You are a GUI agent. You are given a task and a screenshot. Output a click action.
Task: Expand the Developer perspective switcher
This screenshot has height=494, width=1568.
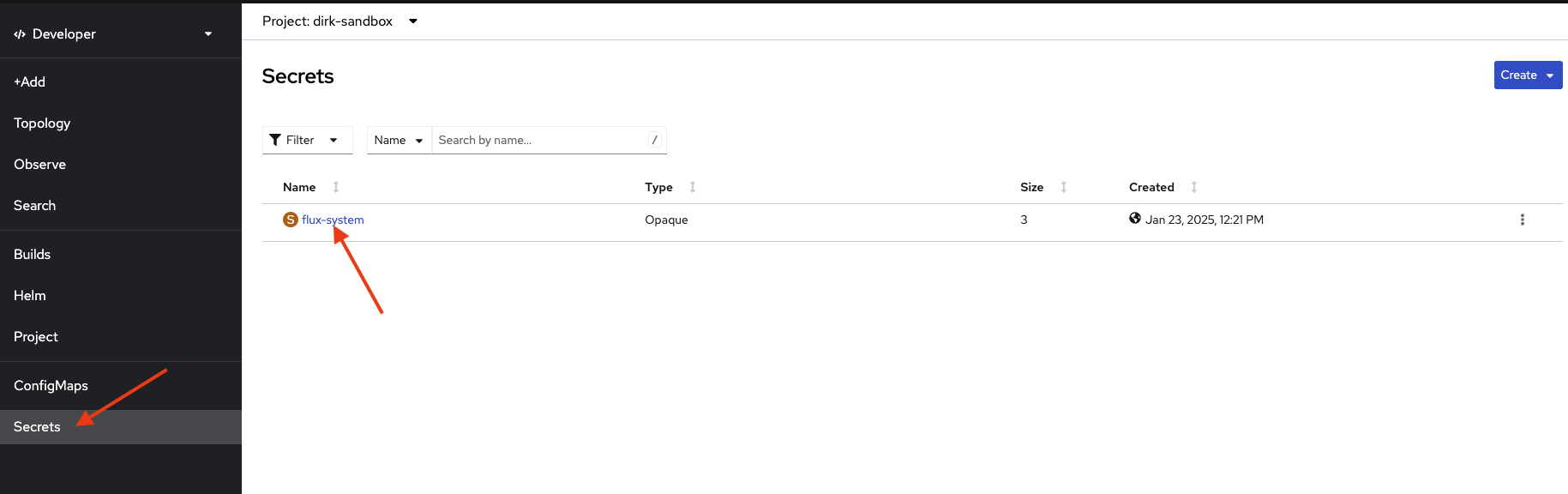[113, 34]
